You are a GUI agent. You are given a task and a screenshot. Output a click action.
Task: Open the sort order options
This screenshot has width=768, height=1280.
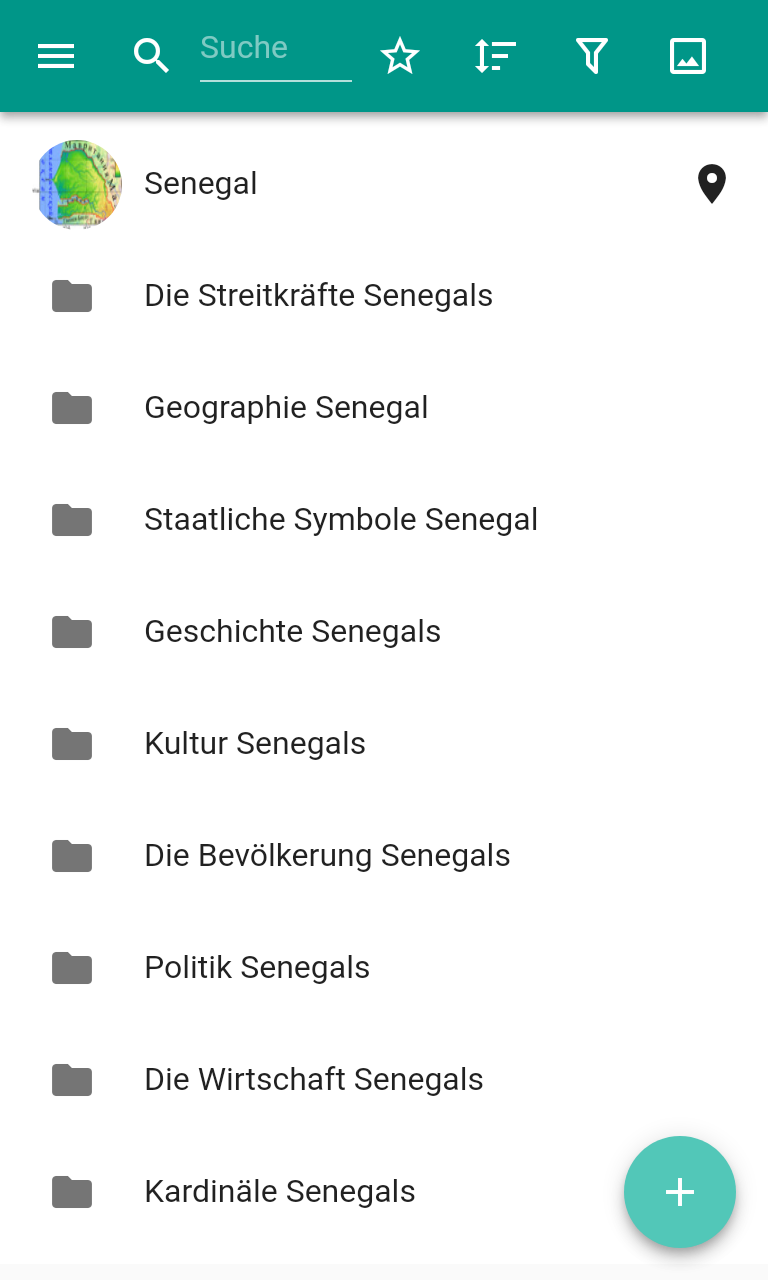(x=495, y=56)
